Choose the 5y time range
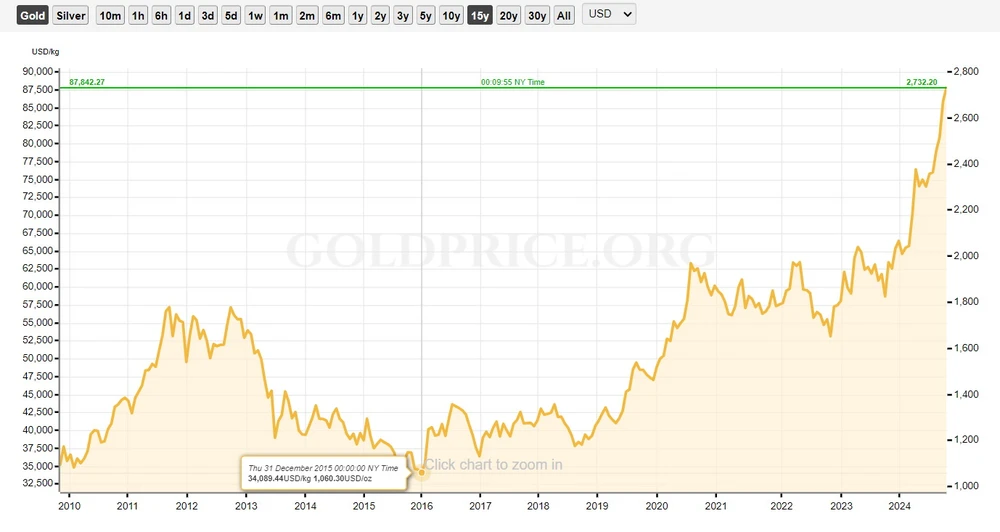This screenshot has width=1000, height=532. 426,15
